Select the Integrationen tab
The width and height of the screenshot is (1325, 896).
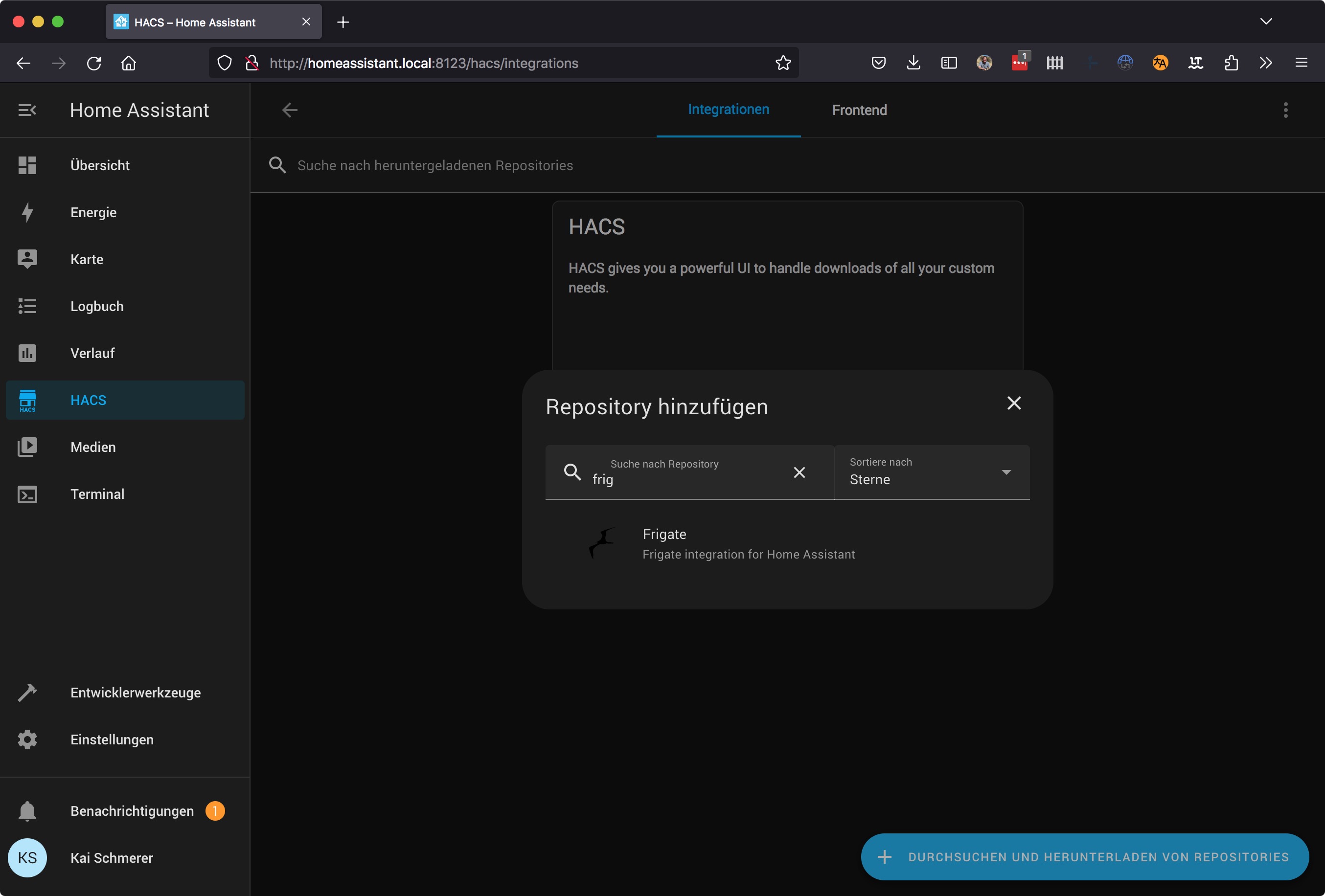pos(728,110)
